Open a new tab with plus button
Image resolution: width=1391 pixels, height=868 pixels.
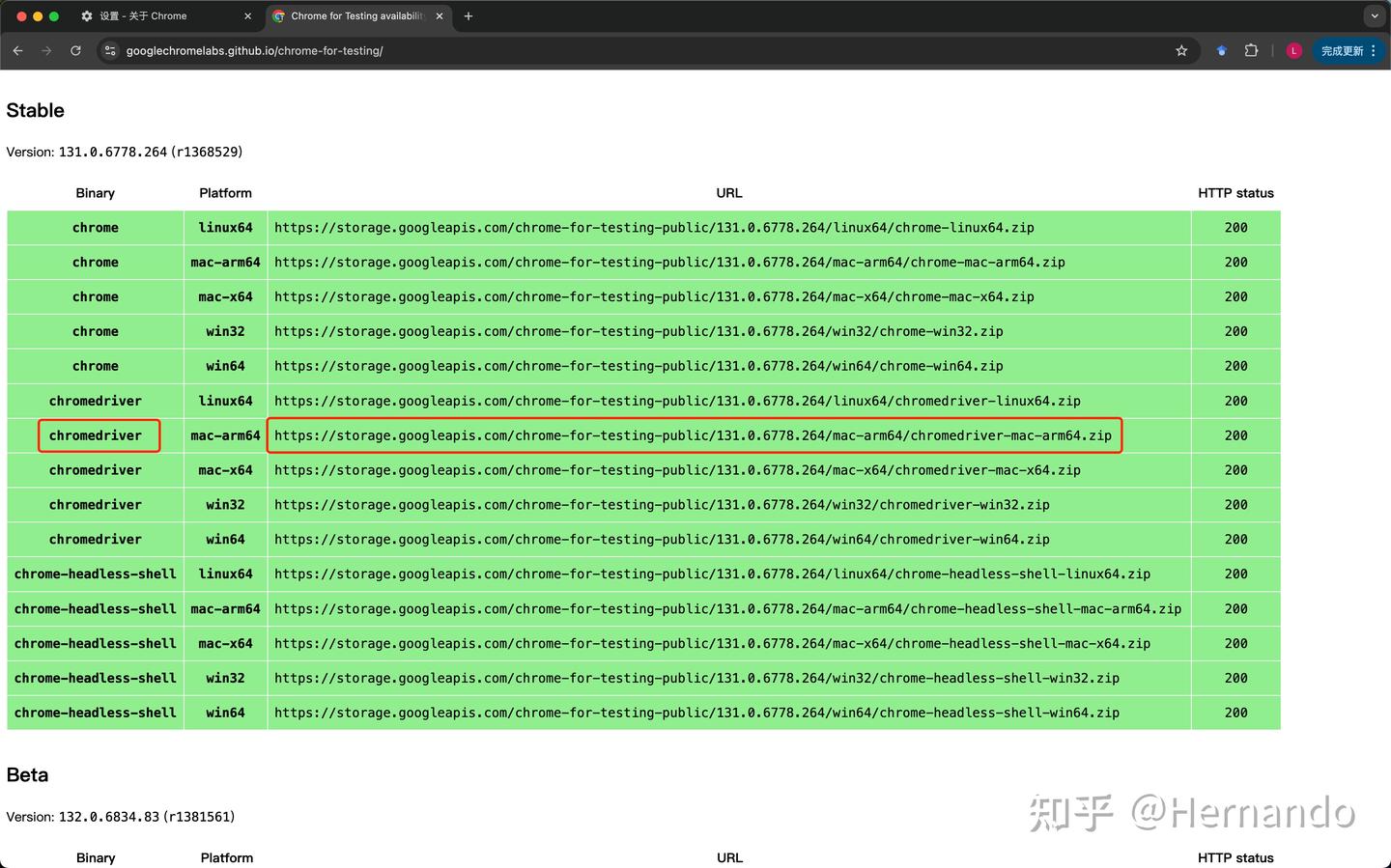tap(468, 16)
